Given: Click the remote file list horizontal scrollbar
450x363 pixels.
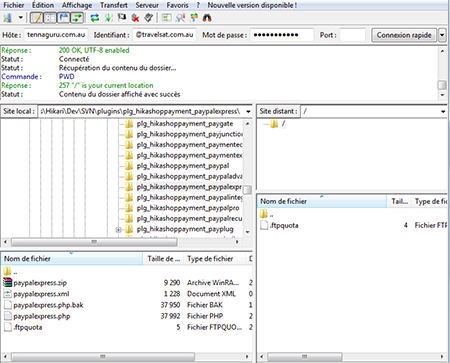Looking at the screenshot, I should tap(304, 357).
